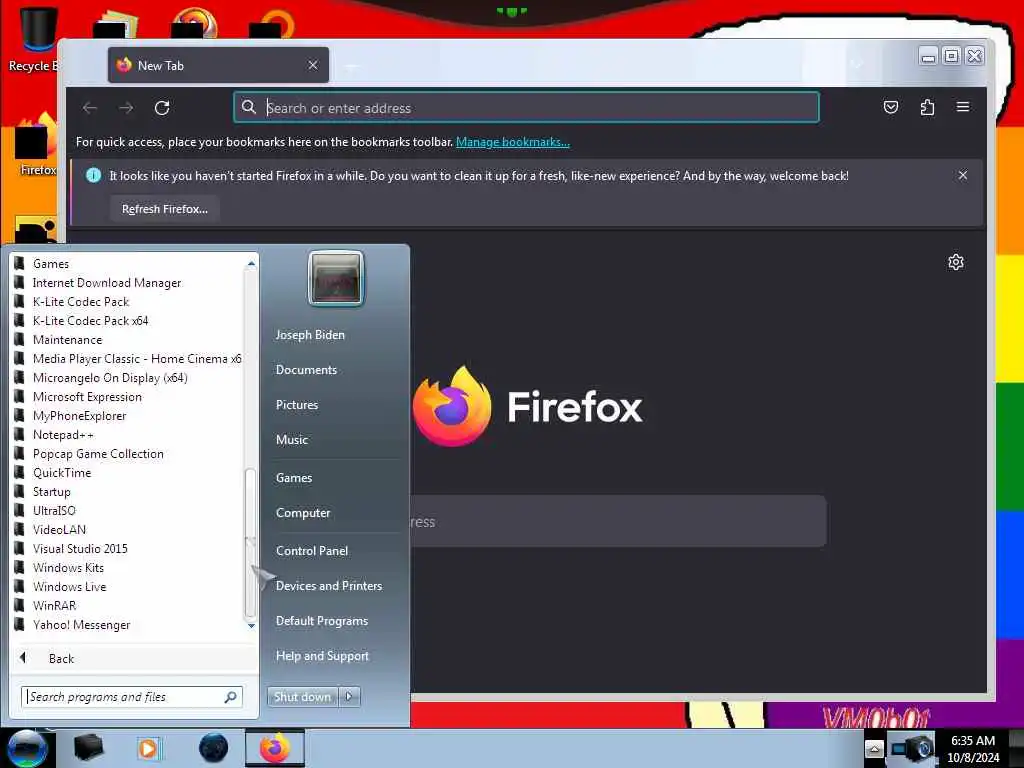1024x768 pixels.
Task: Open Computer from the Start menu
Action: [303, 513]
